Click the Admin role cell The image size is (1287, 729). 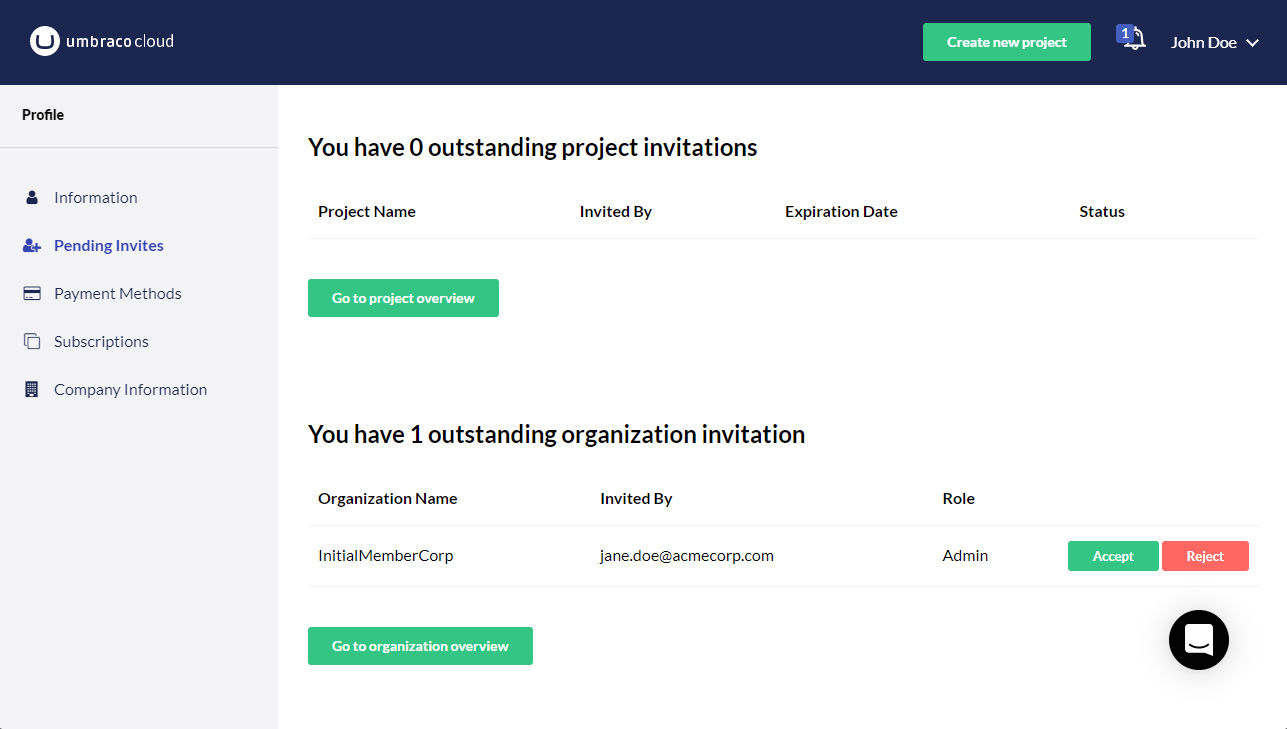(x=965, y=555)
